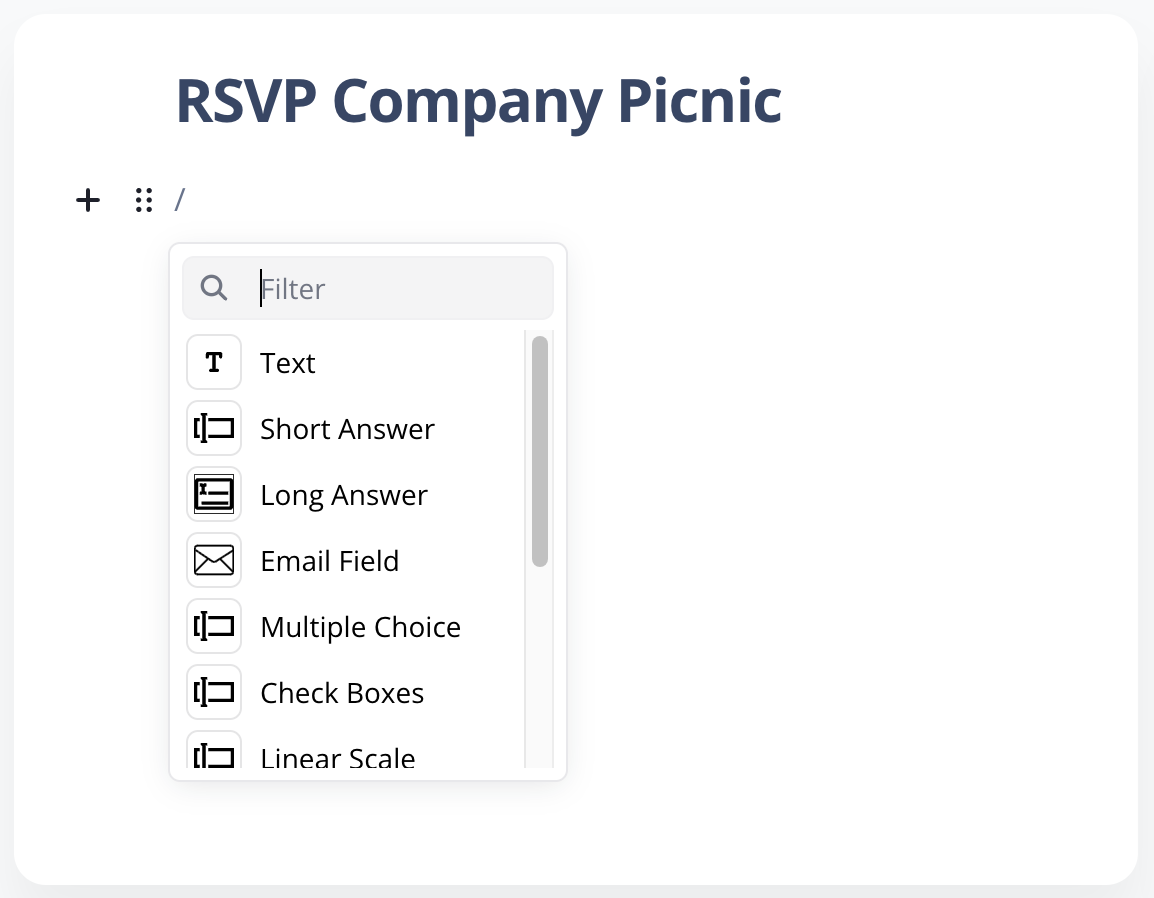The height and width of the screenshot is (898, 1154).
Task: Click the Multiple Choice block icon
Action: pos(214,626)
